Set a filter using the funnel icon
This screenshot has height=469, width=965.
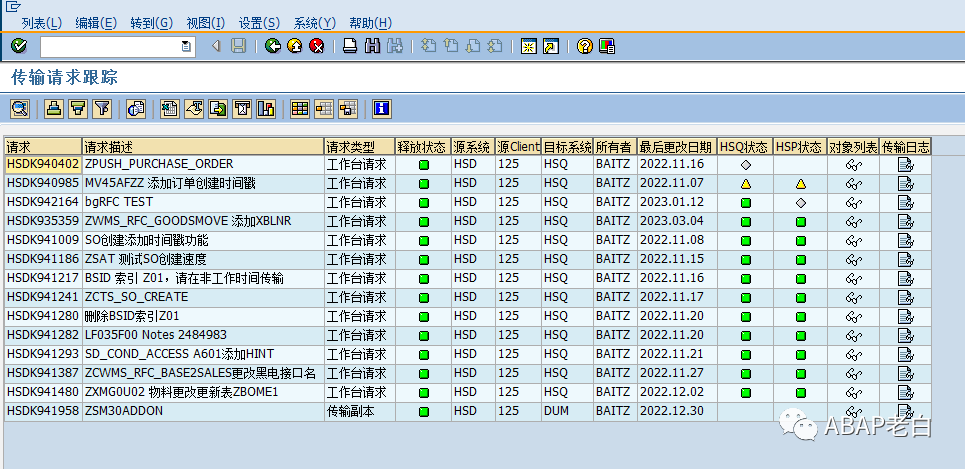point(102,109)
